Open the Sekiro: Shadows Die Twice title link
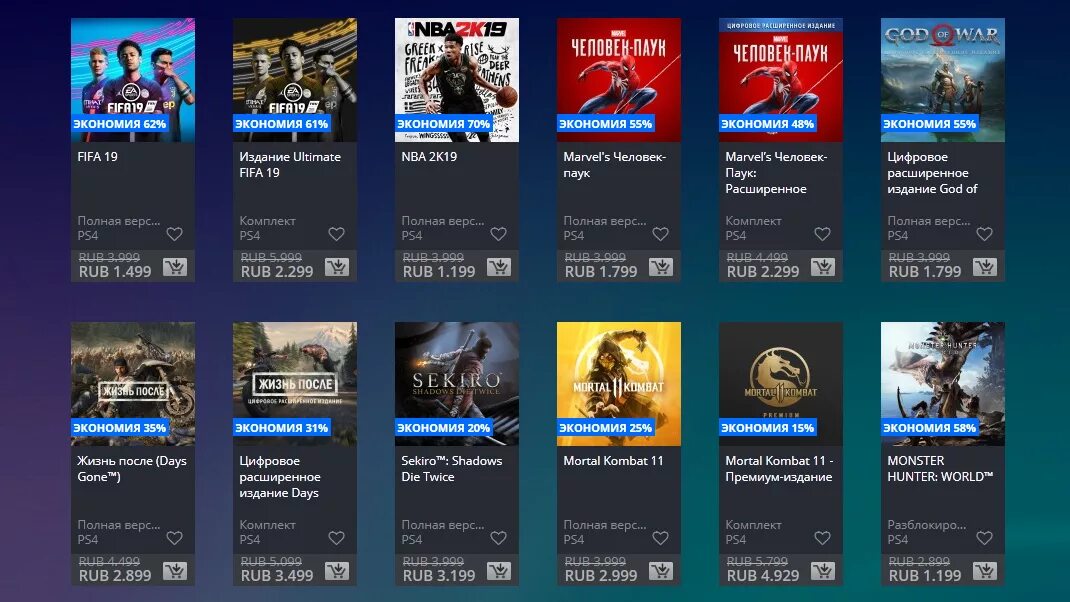This screenshot has width=1070, height=602. point(452,469)
